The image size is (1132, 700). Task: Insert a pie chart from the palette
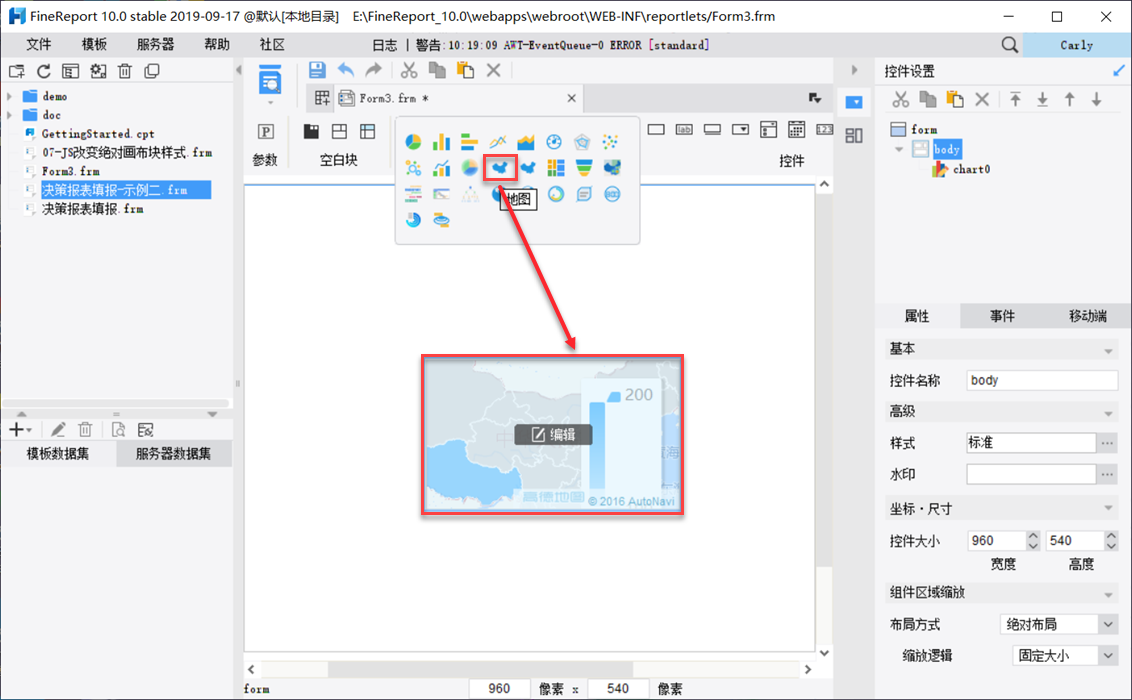413,142
